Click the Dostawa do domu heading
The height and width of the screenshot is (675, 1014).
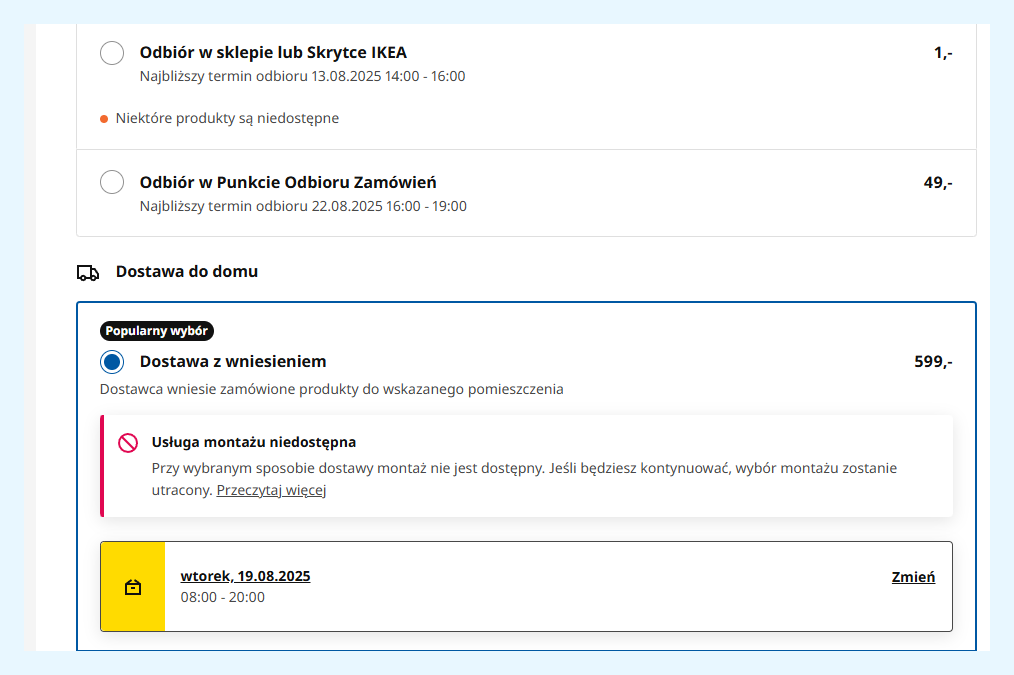click(187, 271)
